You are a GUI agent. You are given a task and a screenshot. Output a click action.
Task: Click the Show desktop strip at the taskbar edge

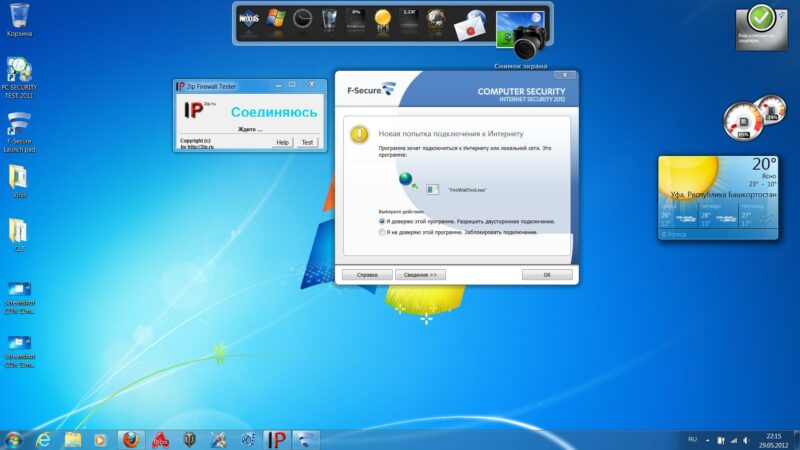click(796, 440)
